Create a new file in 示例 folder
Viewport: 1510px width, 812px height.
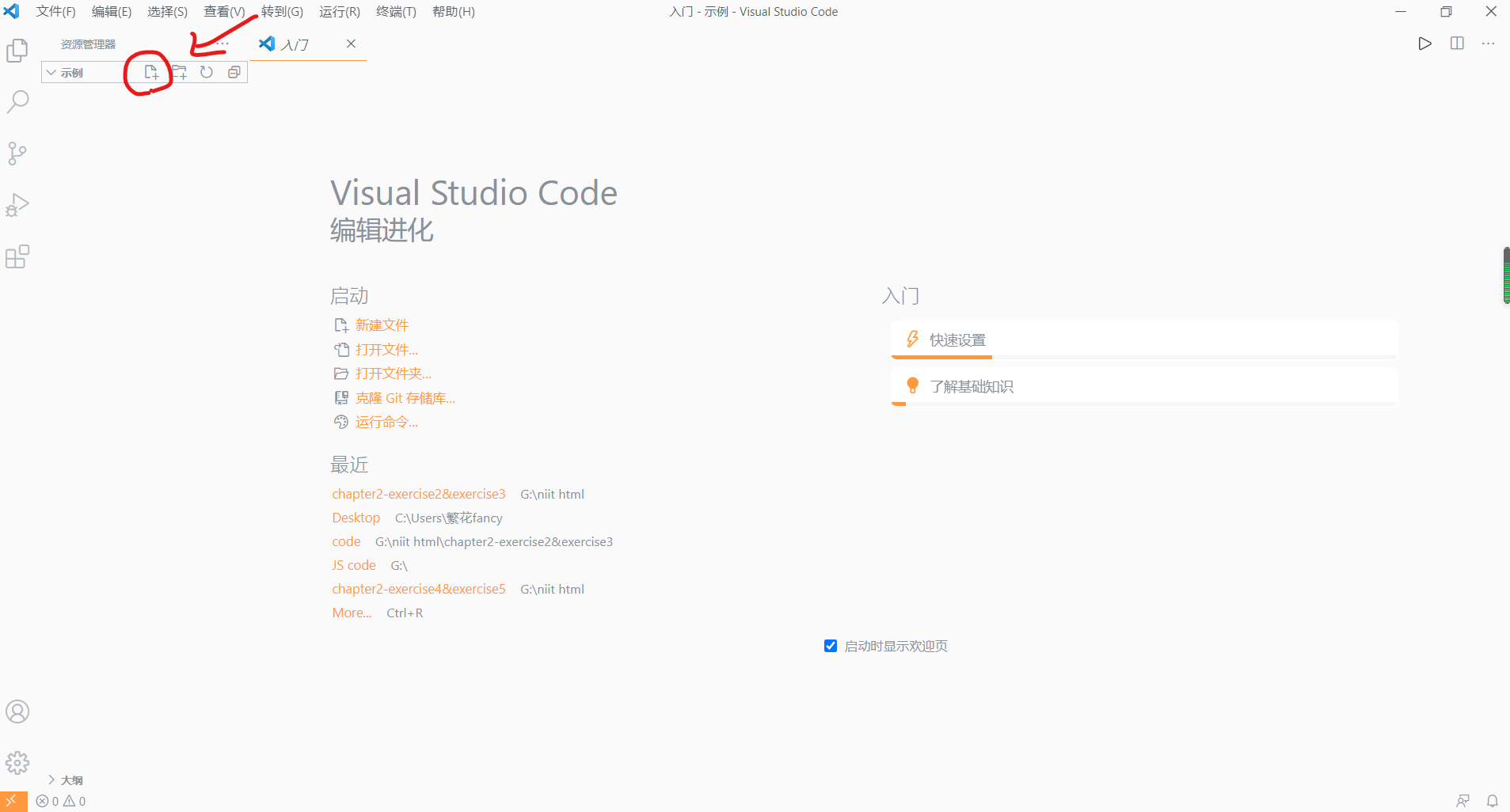(151, 72)
